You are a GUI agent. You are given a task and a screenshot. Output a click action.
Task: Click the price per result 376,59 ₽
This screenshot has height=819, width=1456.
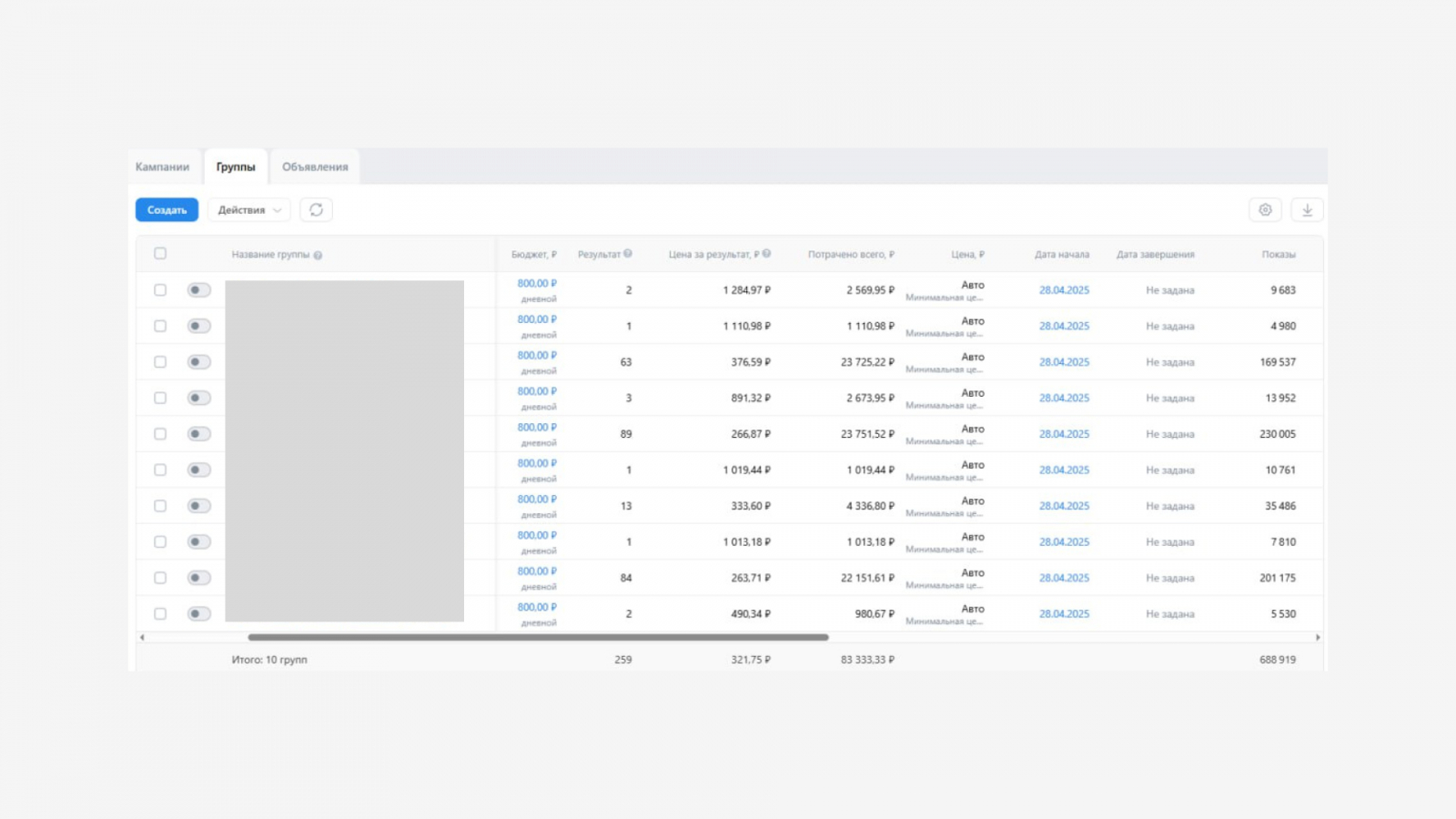tap(751, 362)
